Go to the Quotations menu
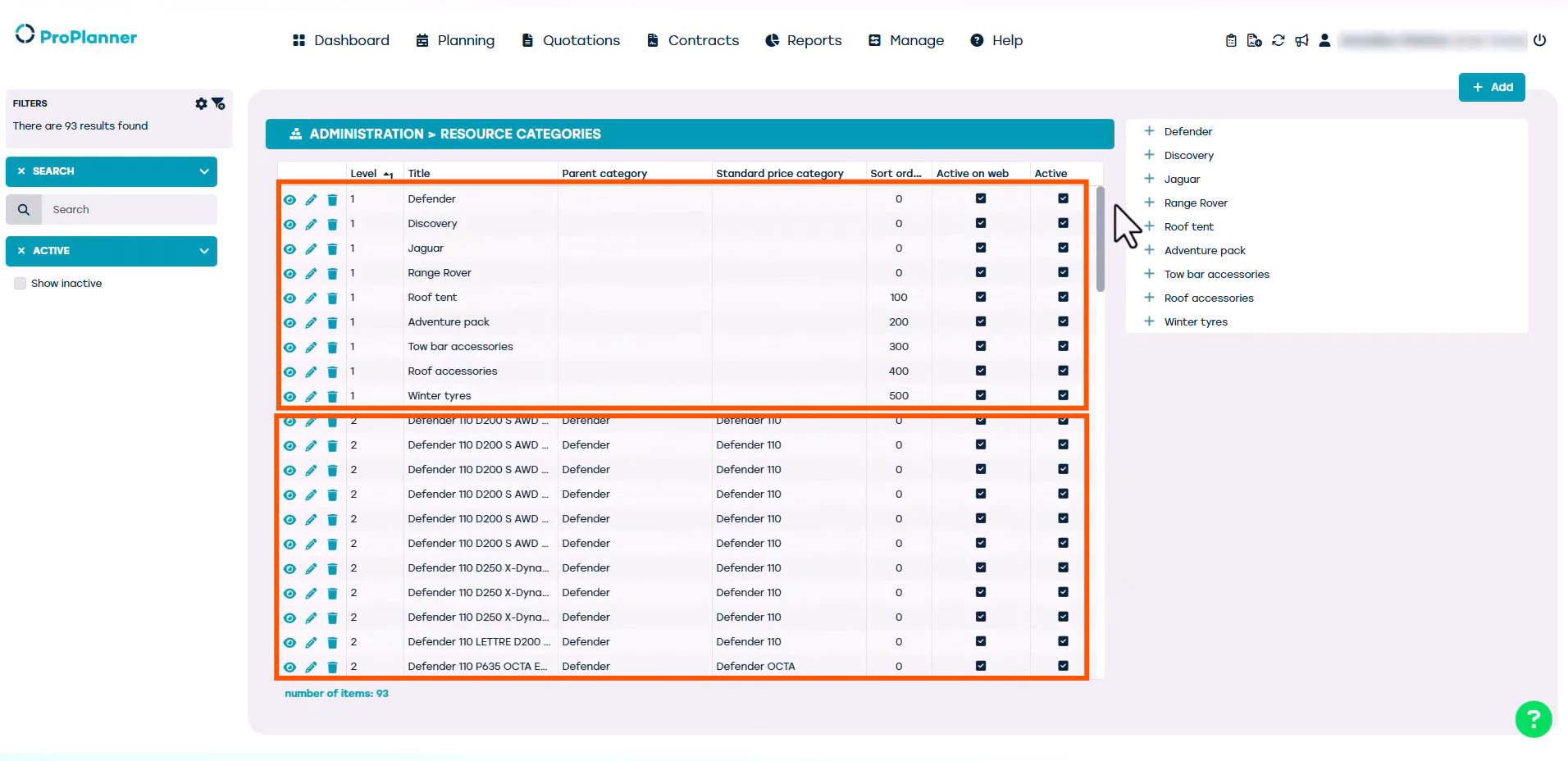The width and height of the screenshot is (1568, 761). [x=571, y=40]
